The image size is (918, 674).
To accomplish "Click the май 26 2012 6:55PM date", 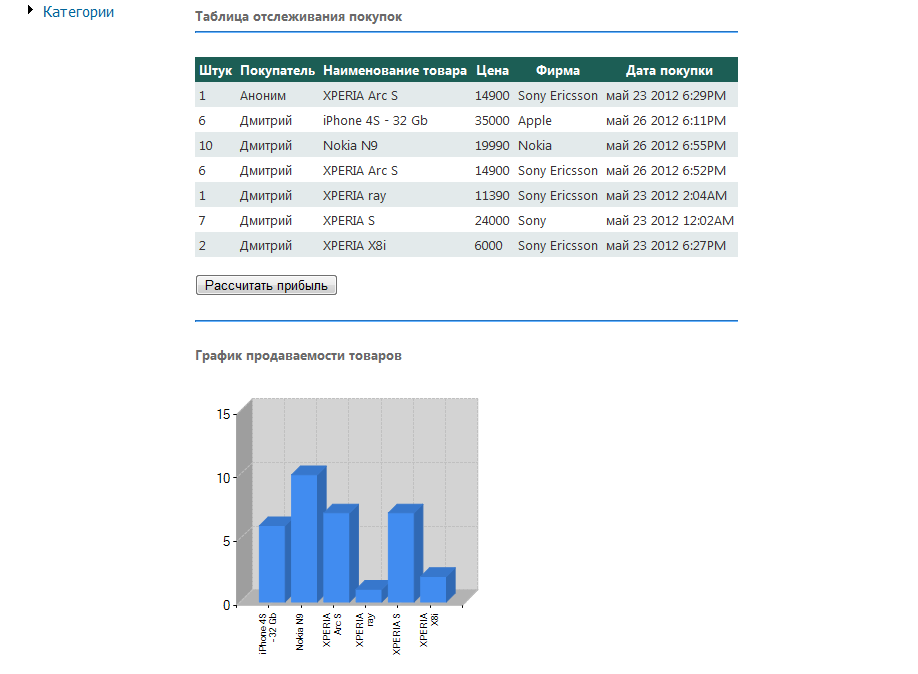I will pyautogui.click(x=666, y=146).
